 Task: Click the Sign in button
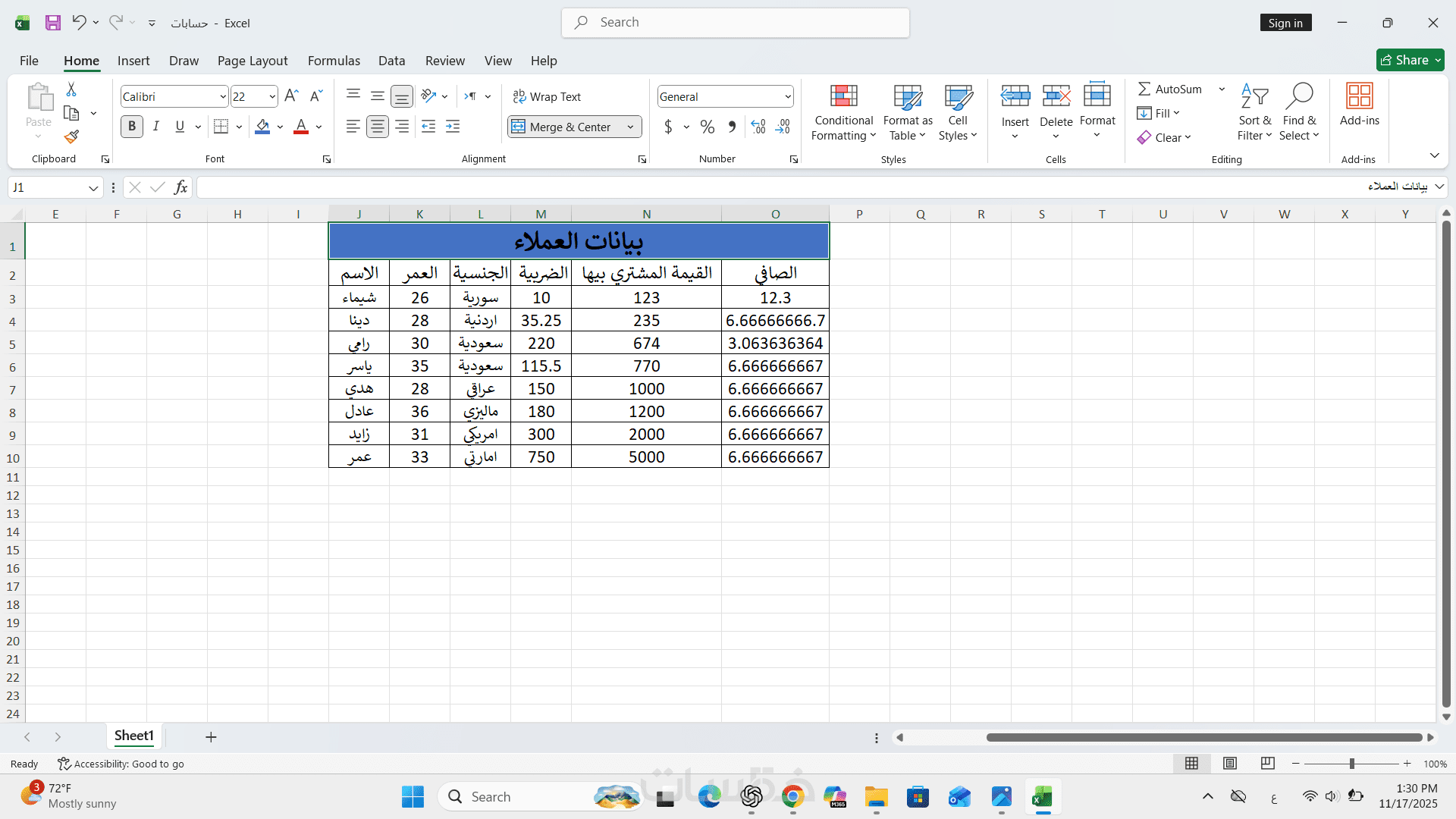tap(1285, 23)
